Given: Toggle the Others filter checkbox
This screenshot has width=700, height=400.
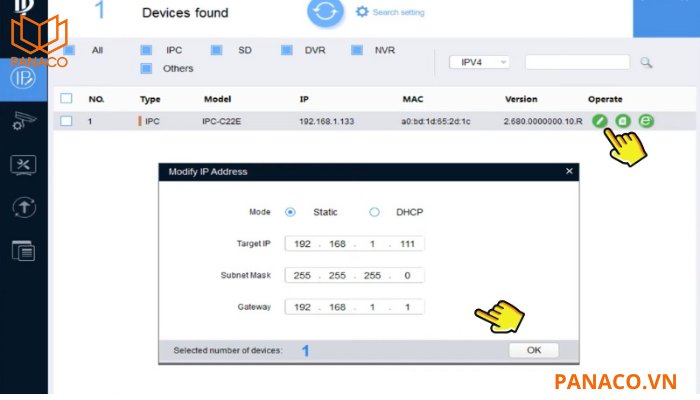Looking at the screenshot, I should coord(146,68).
